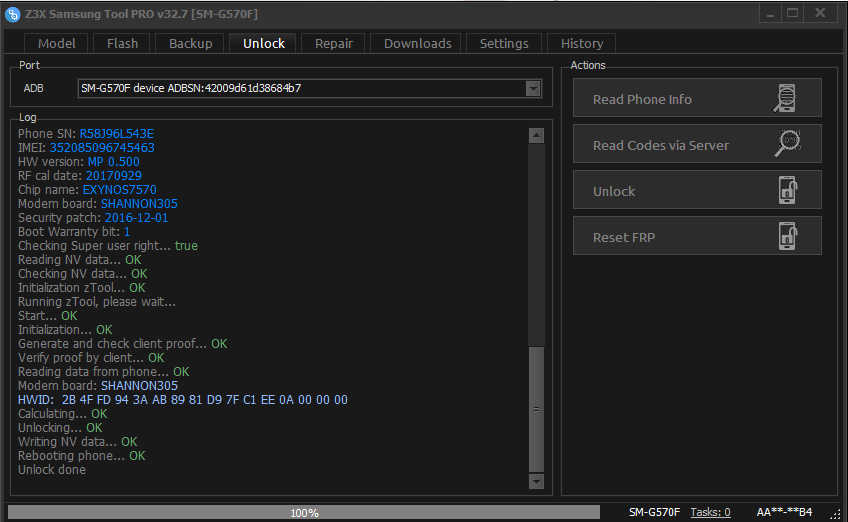The height and width of the screenshot is (522, 848).
Task: Click the Security patch 2016-12-01 value
Action: click(x=136, y=218)
